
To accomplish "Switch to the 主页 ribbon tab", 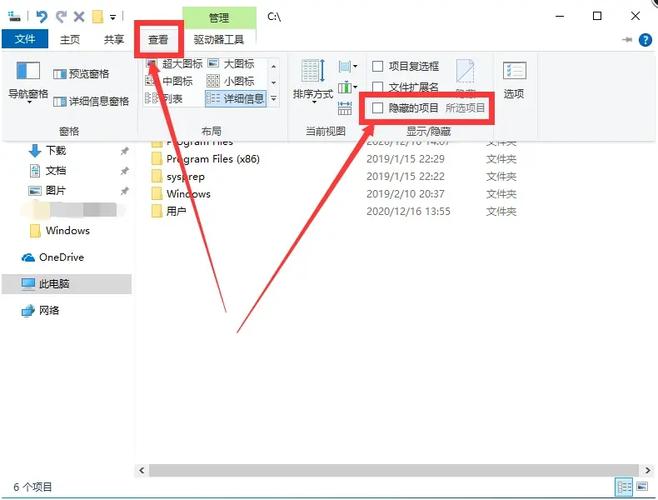I will tap(70, 39).
